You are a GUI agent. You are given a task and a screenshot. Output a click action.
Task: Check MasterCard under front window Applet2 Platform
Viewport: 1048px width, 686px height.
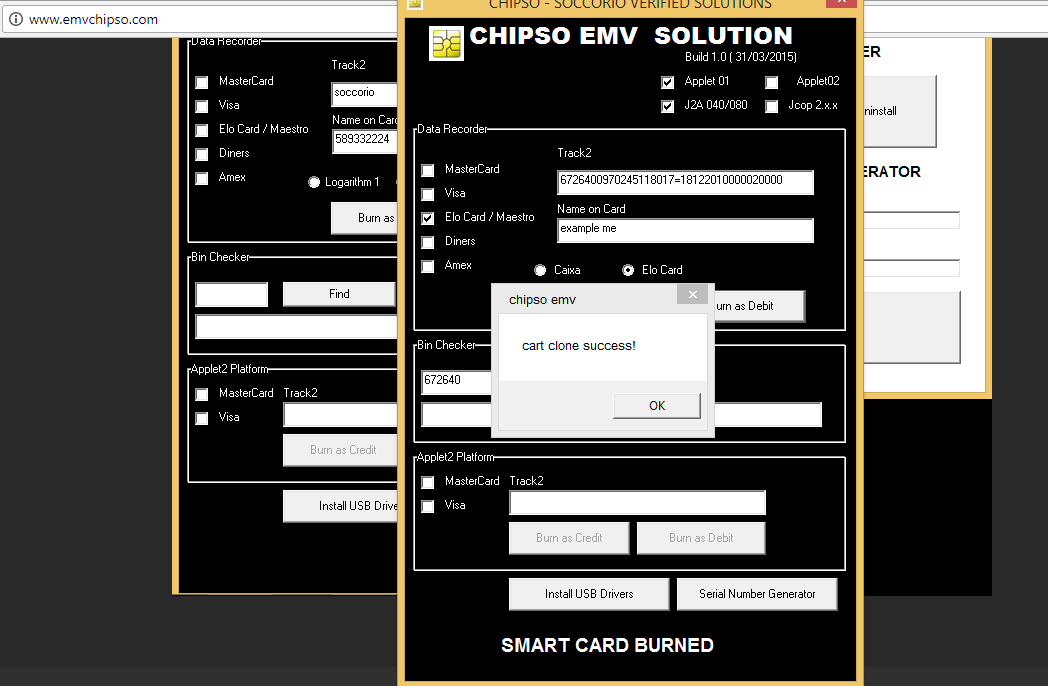coord(428,483)
